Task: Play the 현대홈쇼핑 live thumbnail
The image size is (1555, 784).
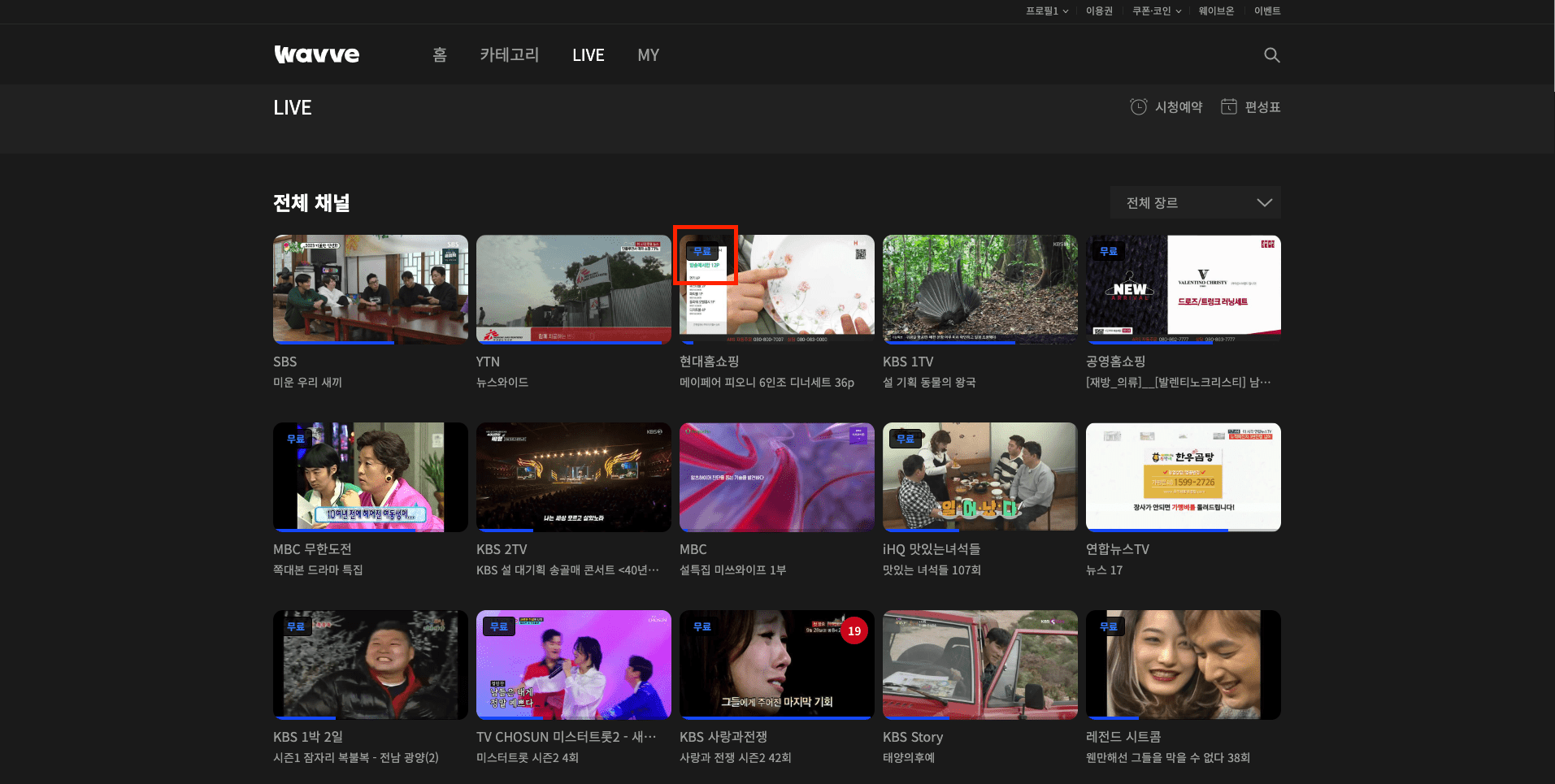Action: (x=777, y=289)
